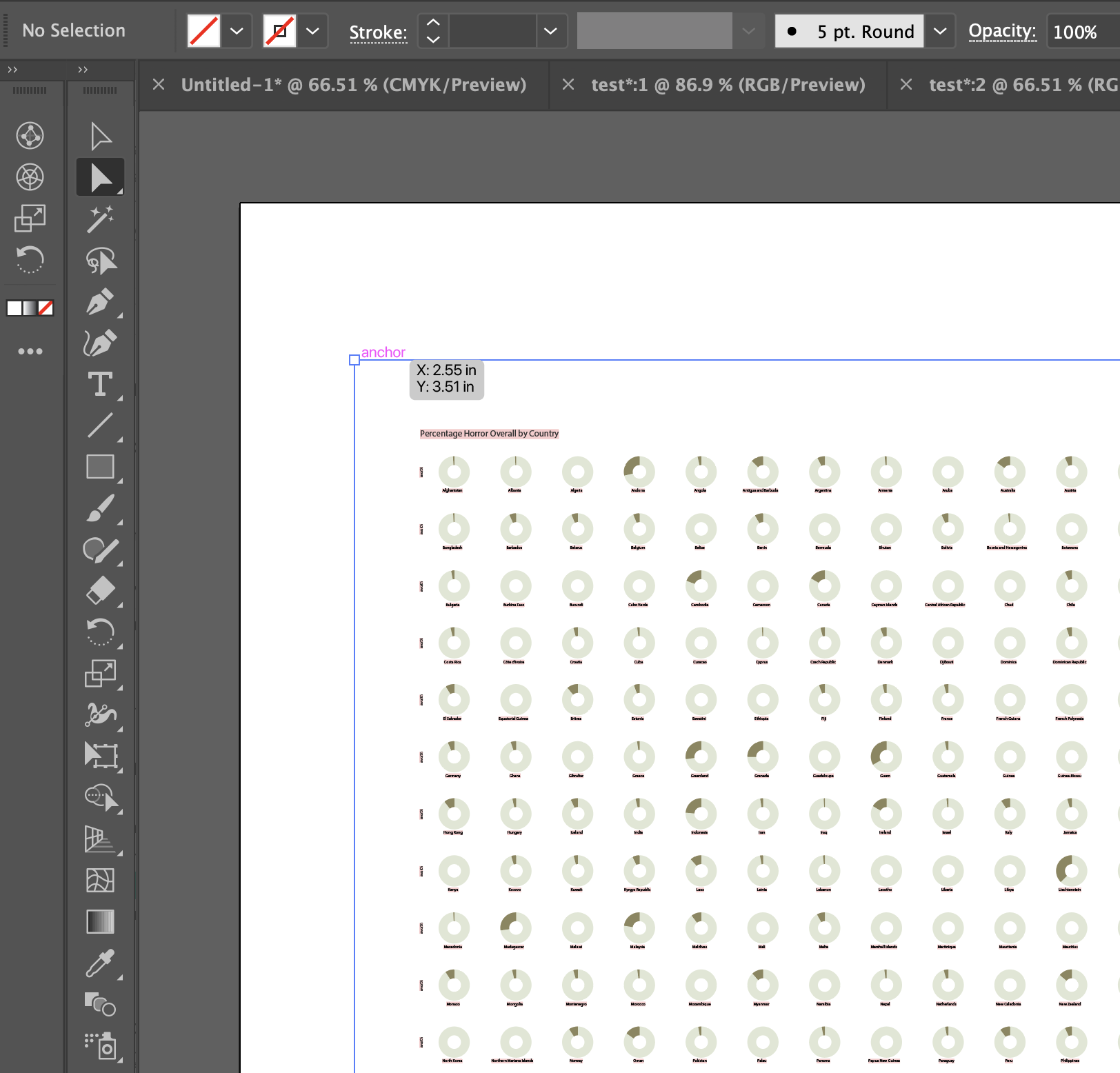
Task: Select the Eraser tool
Action: [101, 591]
